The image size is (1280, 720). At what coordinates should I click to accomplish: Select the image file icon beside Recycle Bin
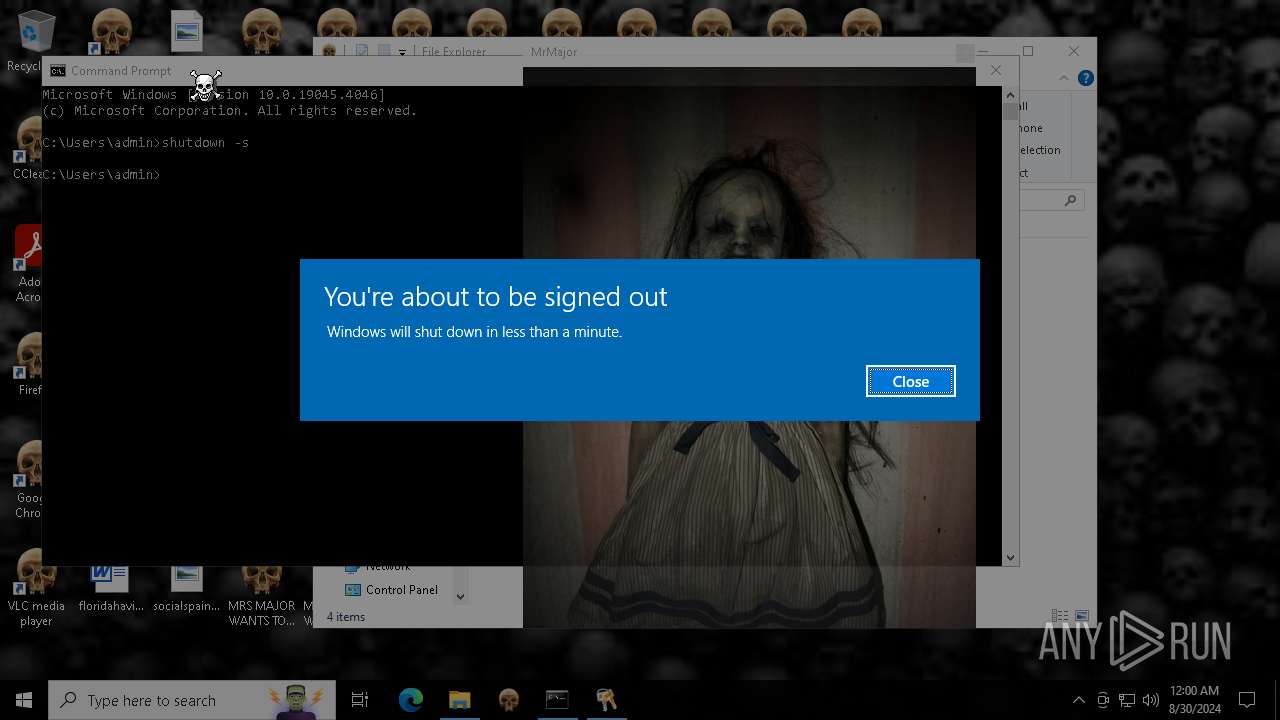(187, 31)
